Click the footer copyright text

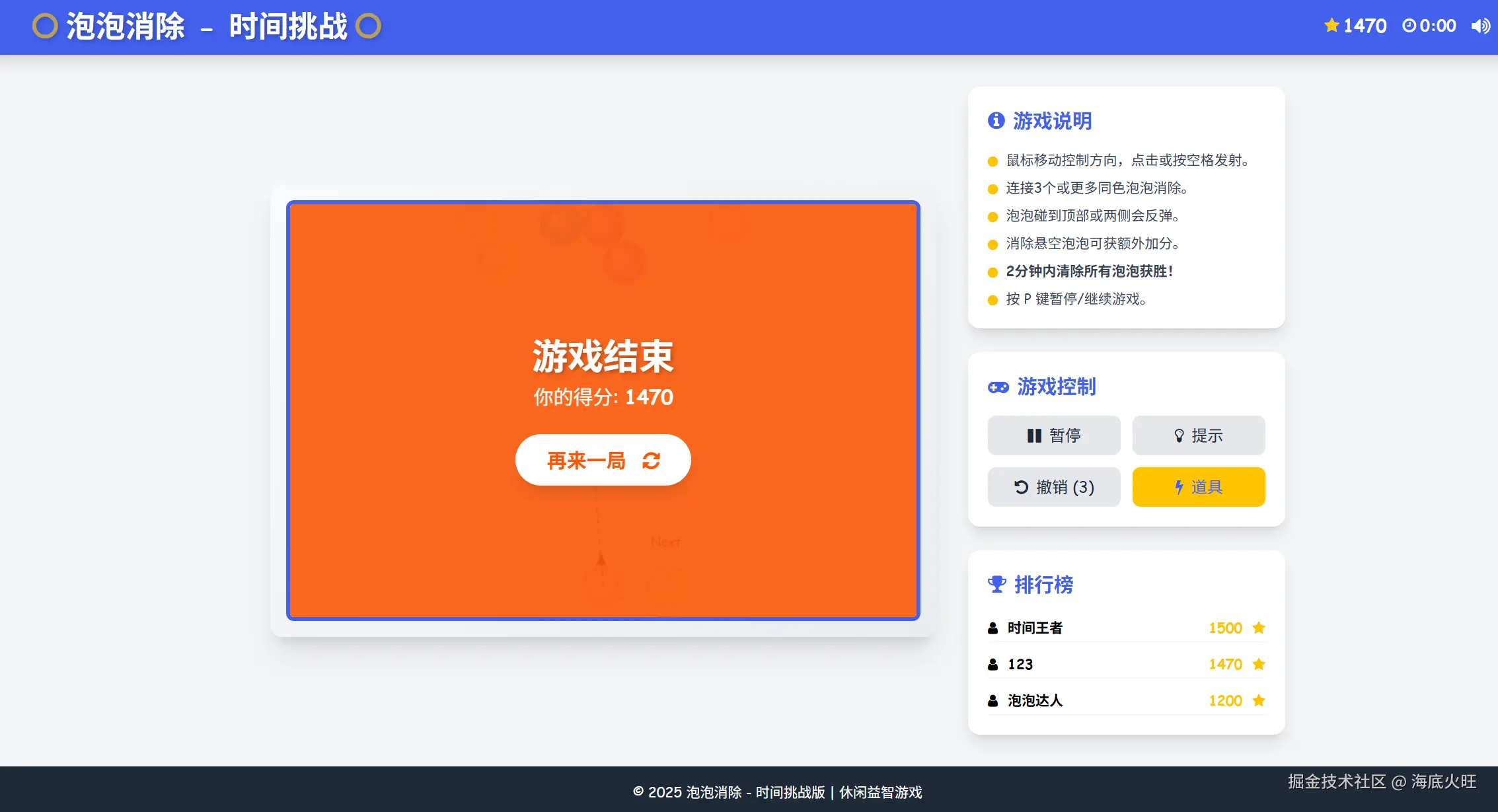pos(777,792)
